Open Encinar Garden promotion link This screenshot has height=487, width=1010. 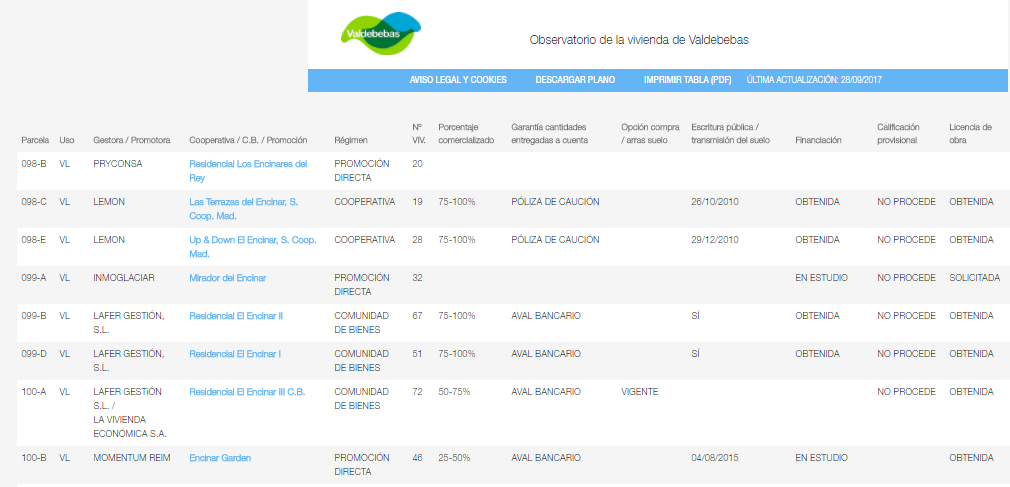(x=220, y=458)
